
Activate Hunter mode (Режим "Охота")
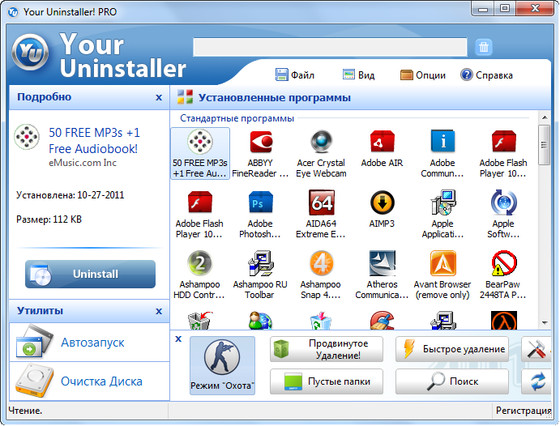[222, 365]
